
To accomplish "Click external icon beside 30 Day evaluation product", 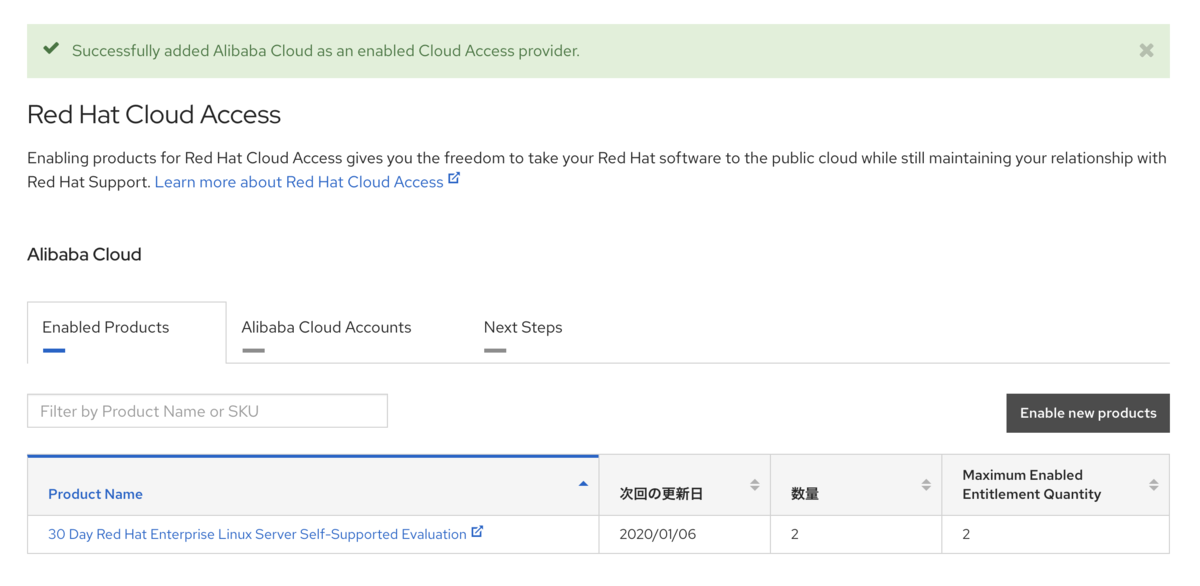I will (477, 532).
